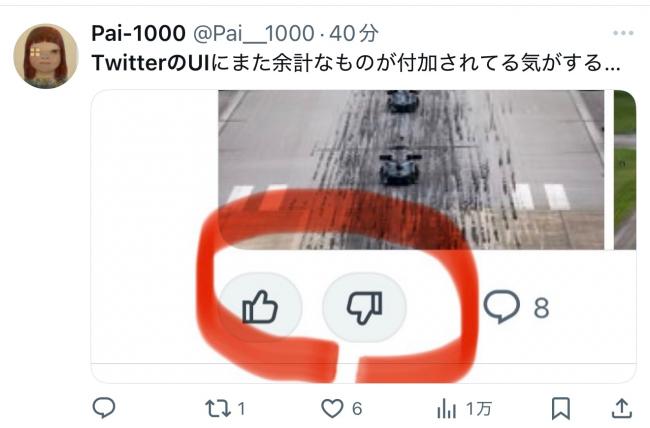This screenshot has height=428, width=650.
Task: Click the thumbs up button
Action: click(x=260, y=307)
